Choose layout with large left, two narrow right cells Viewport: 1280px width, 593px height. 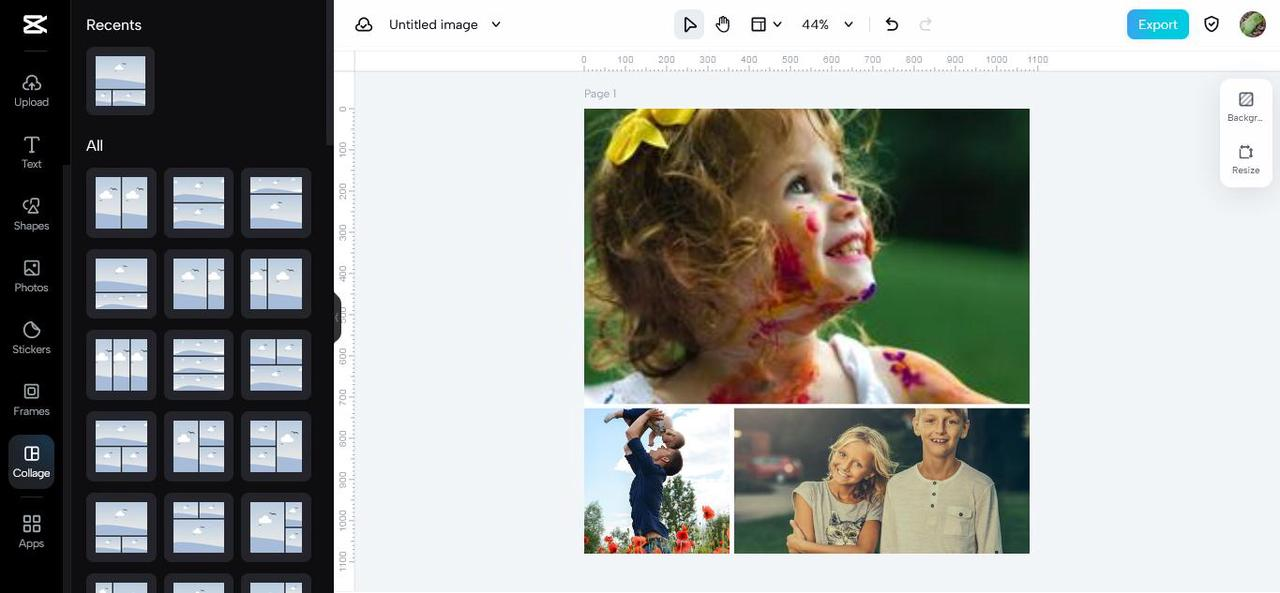(x=276, y=527)
